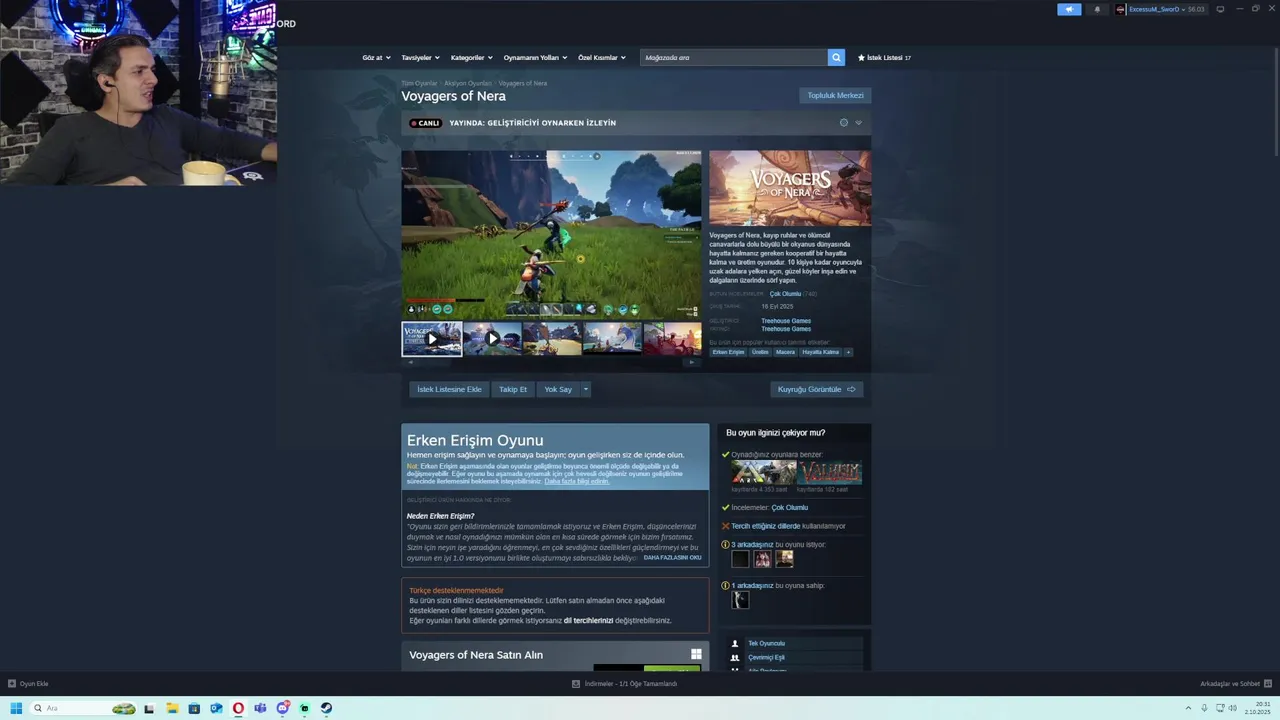Select the Üretim tag
Screen dimensions: 1280x720
760,352
